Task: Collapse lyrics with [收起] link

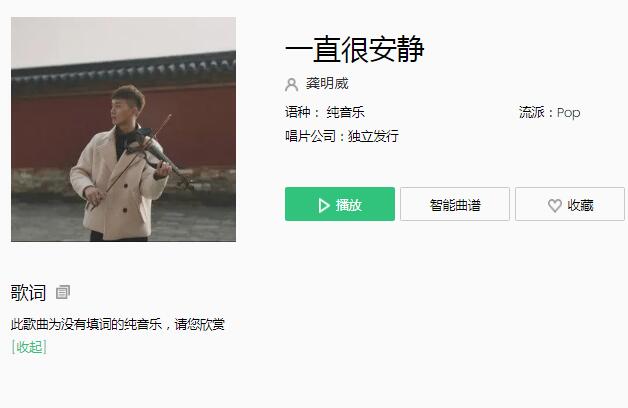Action: (x=29, y=347)
